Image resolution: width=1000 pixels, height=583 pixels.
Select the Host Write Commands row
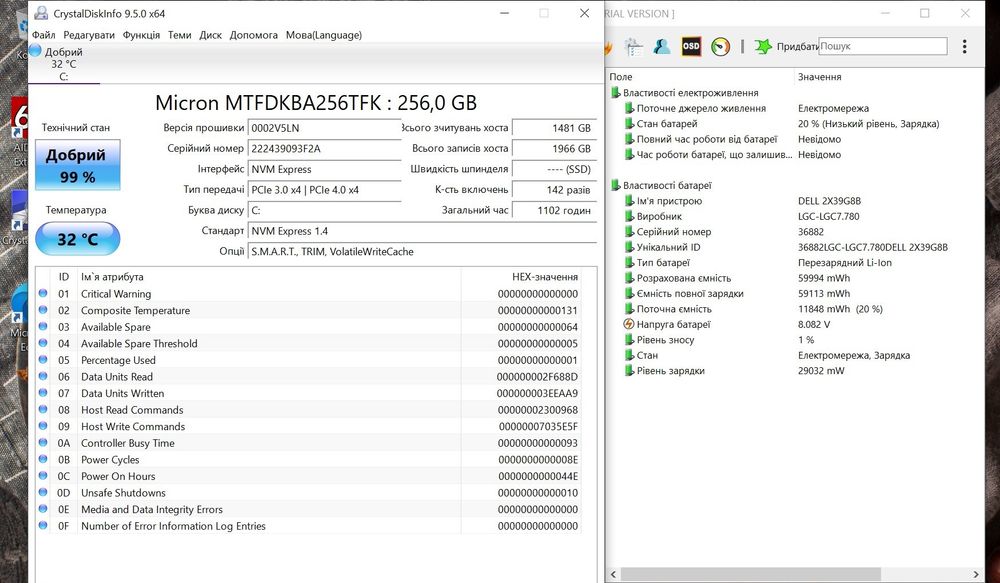(308, 426)
